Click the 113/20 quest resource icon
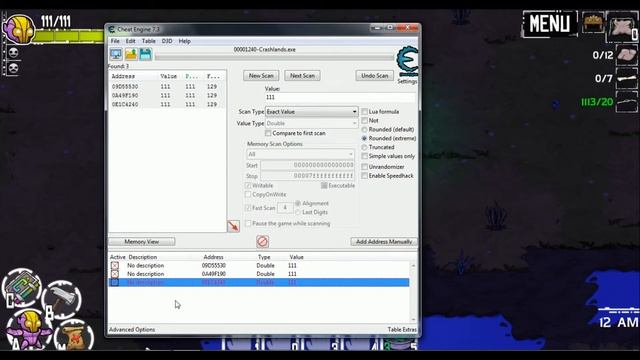This screenshot has width=640, height=360. click(626, 102)
